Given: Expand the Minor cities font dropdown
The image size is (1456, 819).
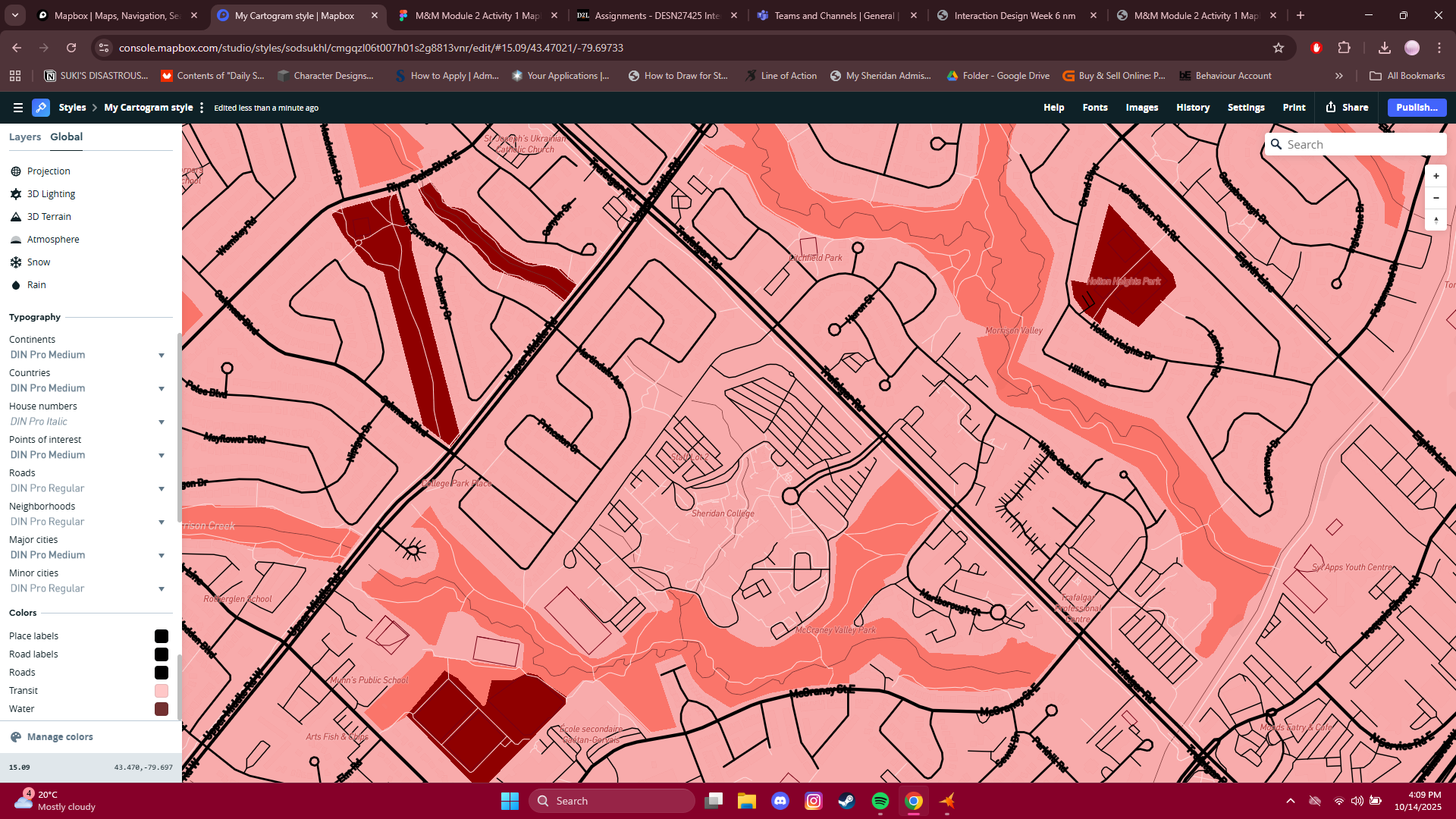Looking at the screenshot, I should click(x=162, y=588).
